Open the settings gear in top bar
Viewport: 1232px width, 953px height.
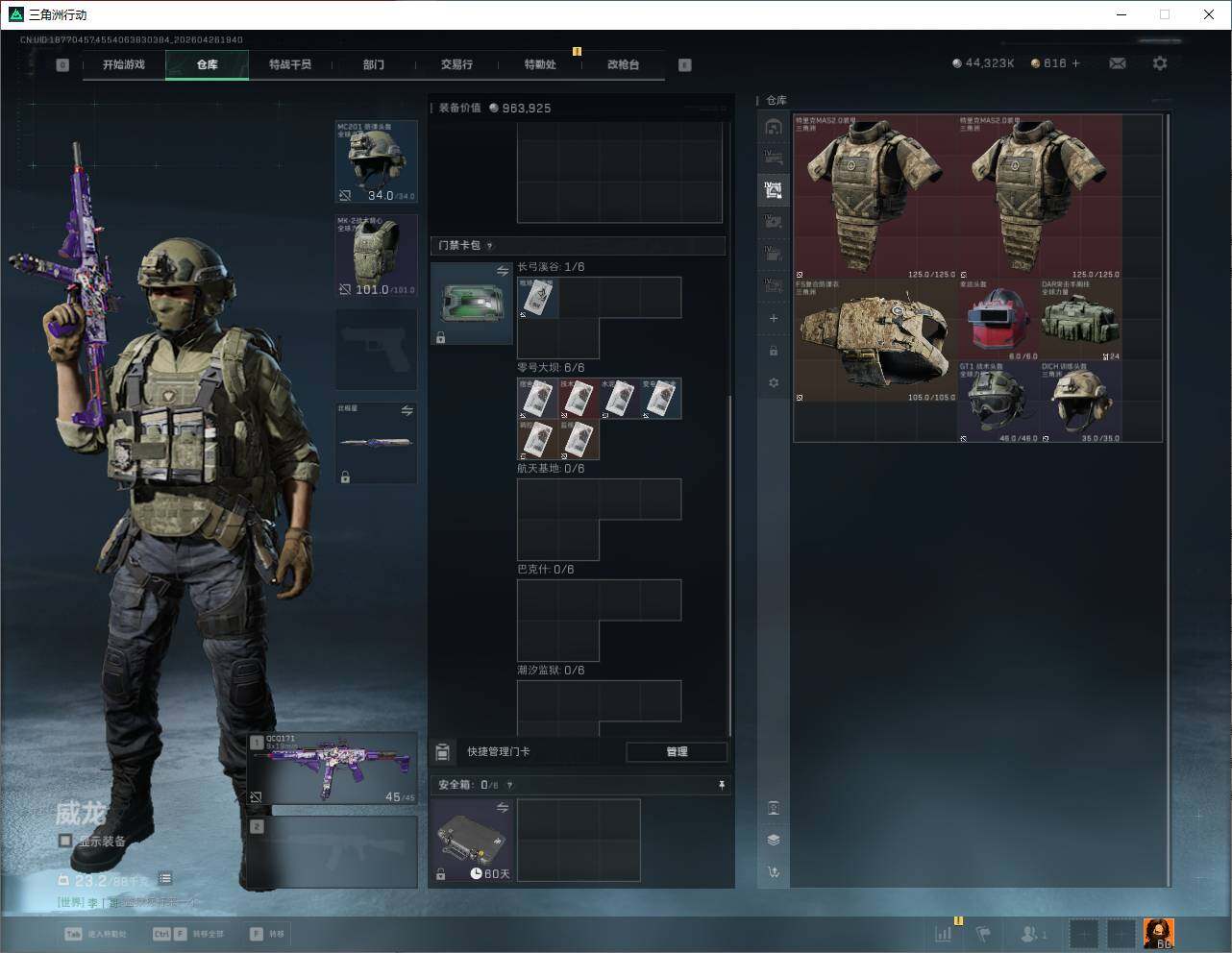pyautogui.click(x=1160, y=63)
